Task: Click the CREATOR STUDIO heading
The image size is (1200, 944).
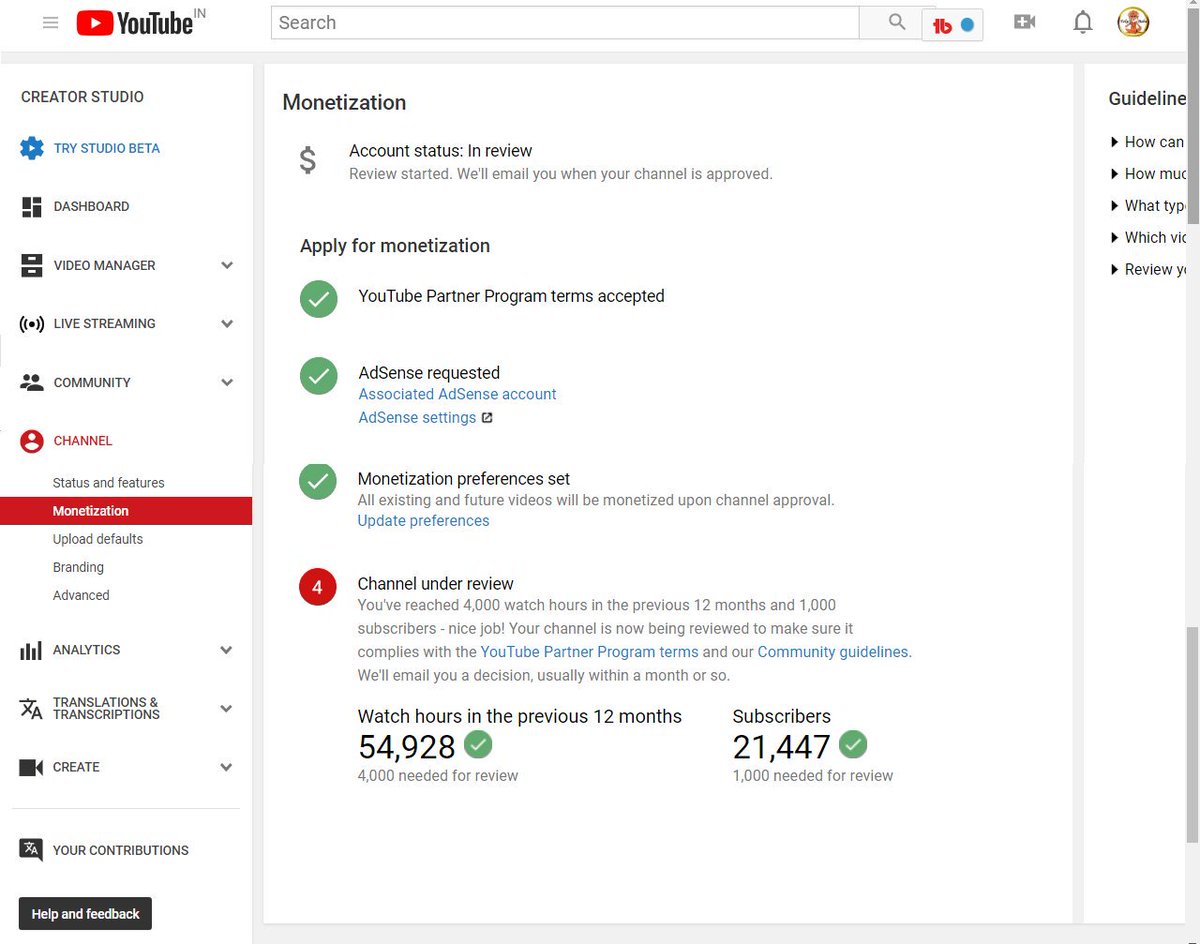Action: (82, 97)
